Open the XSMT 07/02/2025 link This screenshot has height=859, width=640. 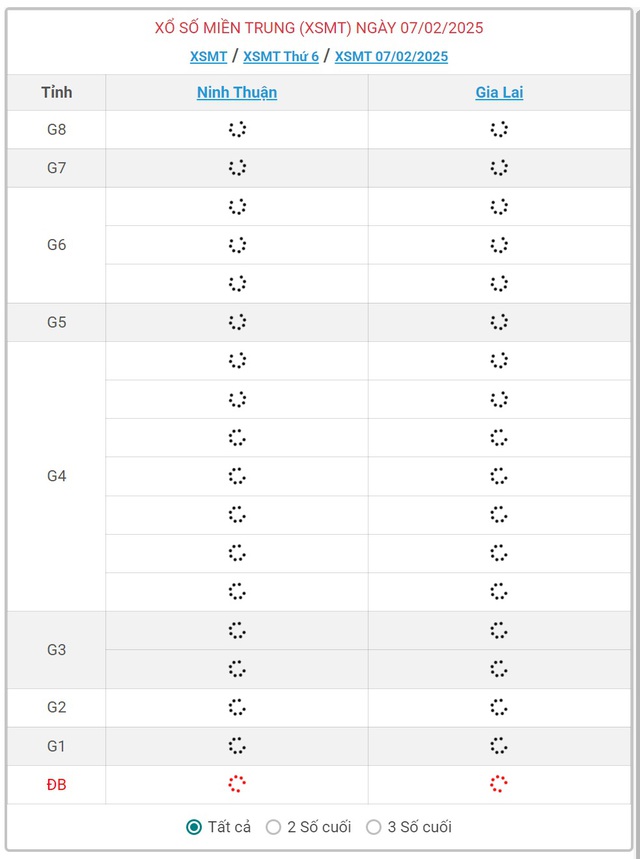pos(391,56)
